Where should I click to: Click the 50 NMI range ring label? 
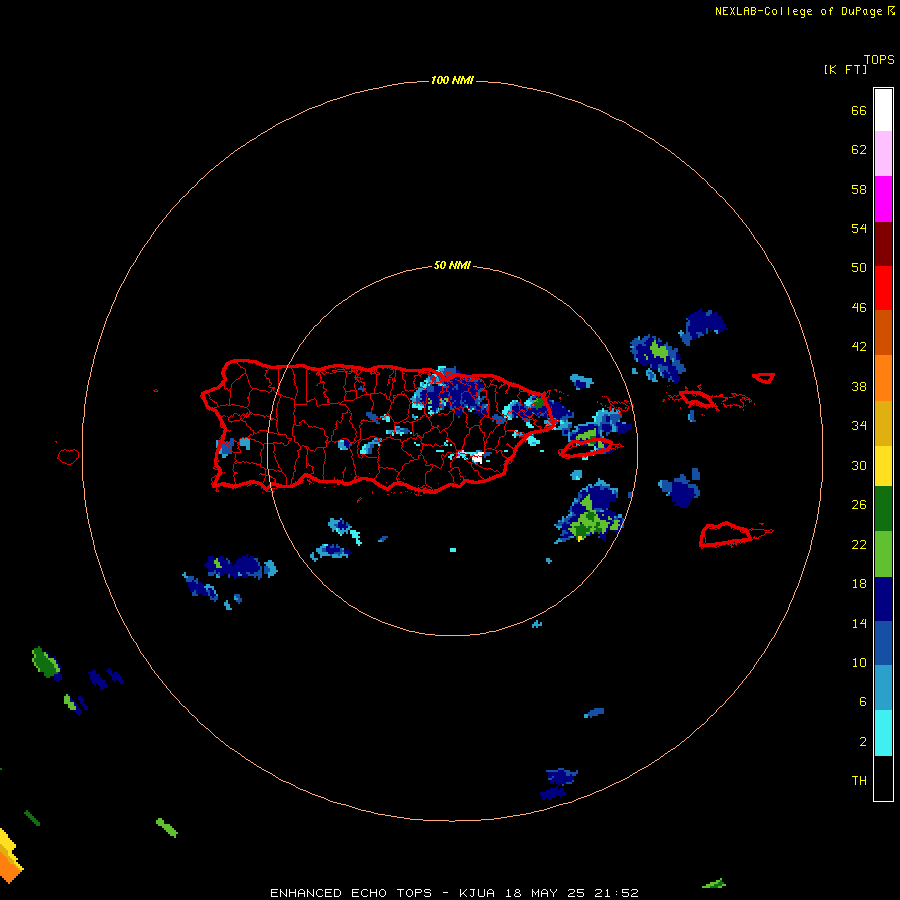452,265
